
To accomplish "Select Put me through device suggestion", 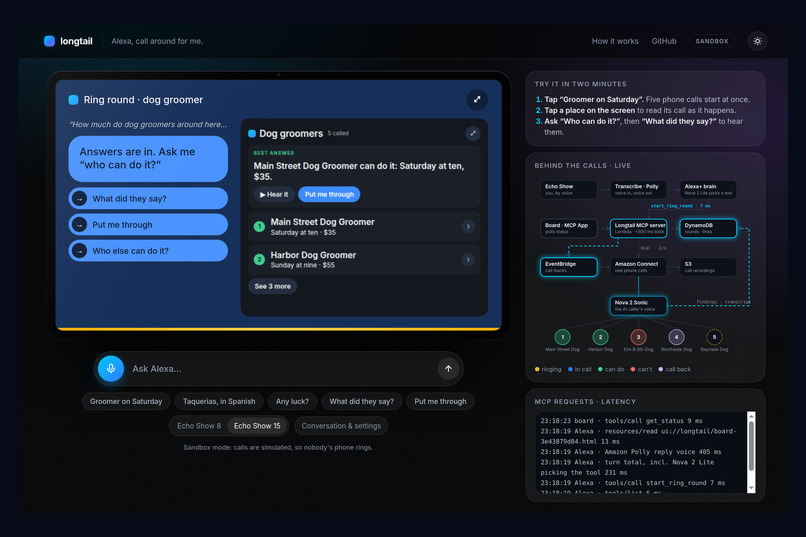I will (x=148, y=225).
